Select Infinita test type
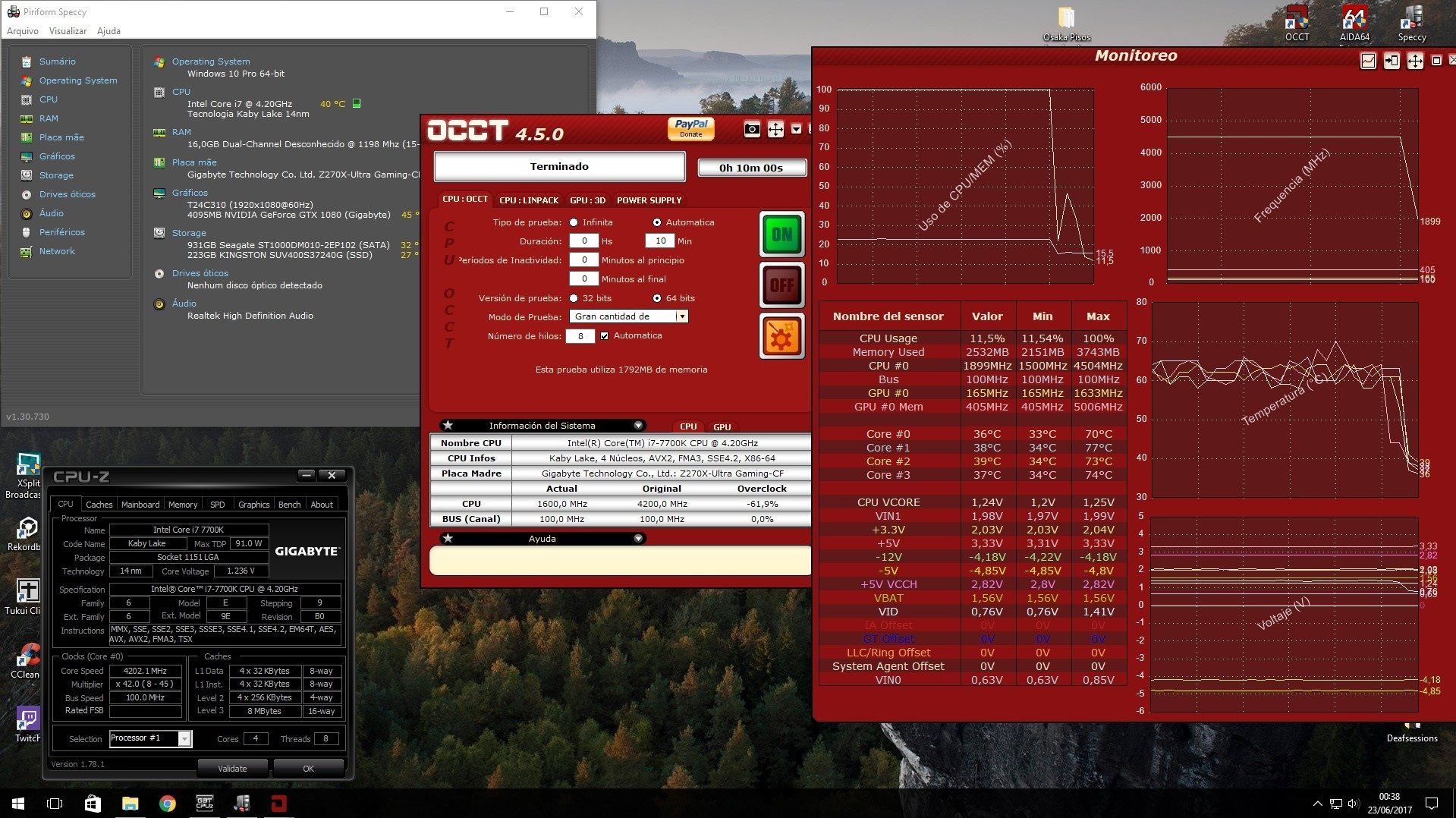1456x818 pixels. 574,222
